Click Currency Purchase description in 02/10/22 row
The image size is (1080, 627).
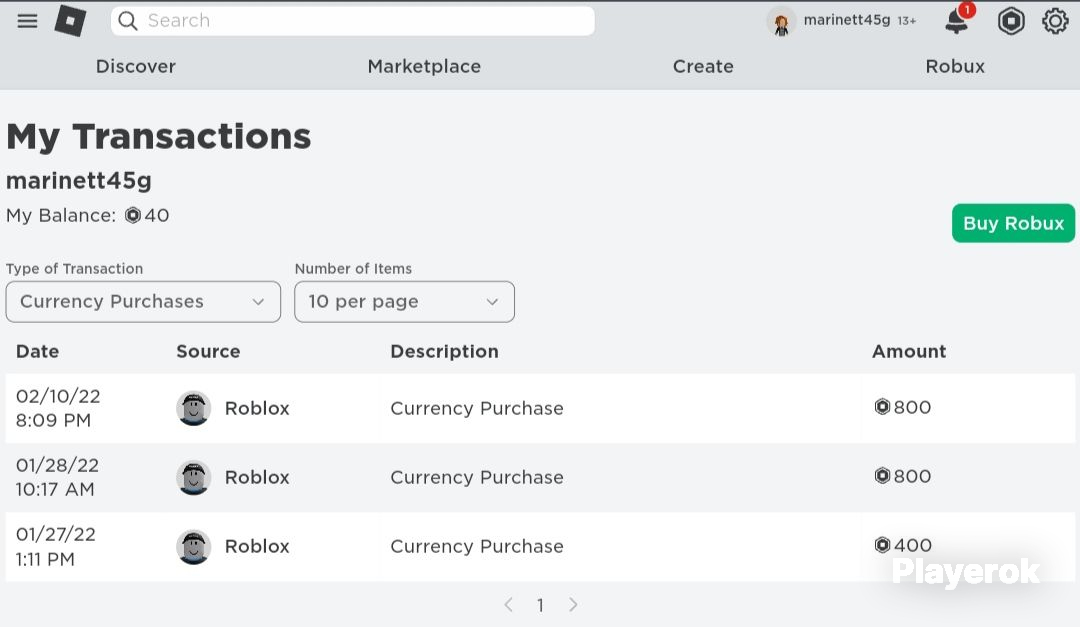coord(477,409)
